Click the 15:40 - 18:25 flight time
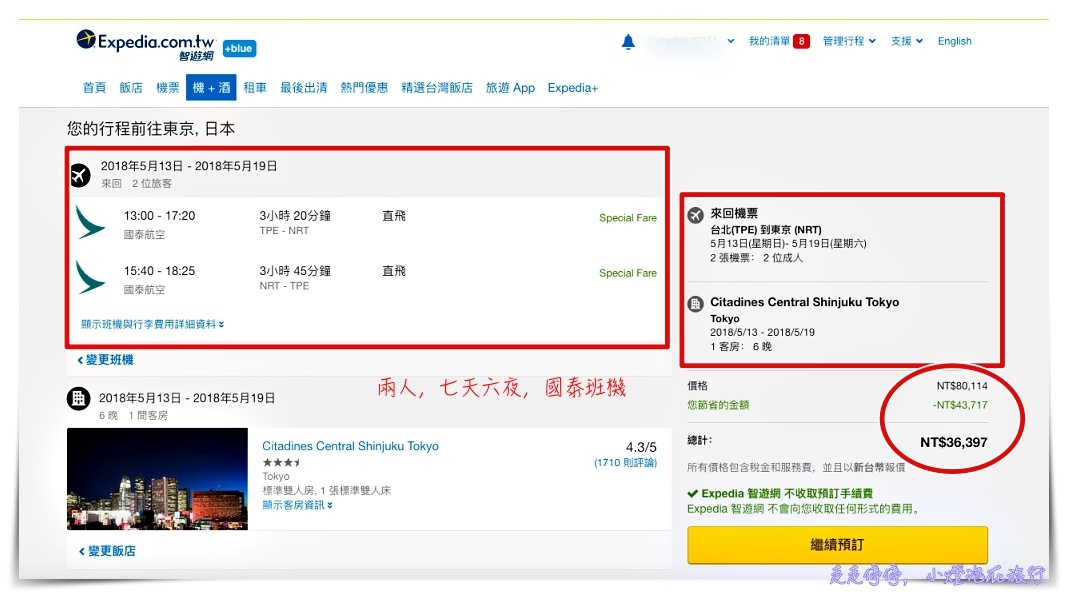Screen dimensions: 1069x599 [x=160, y=271]
